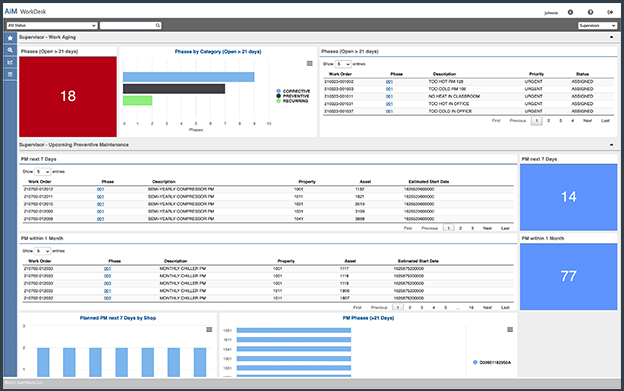Viewport: 624px width, 391px height.
Task: Click TOO COLD IN OFFICE description cell
Action: click(x=450, y=111)
